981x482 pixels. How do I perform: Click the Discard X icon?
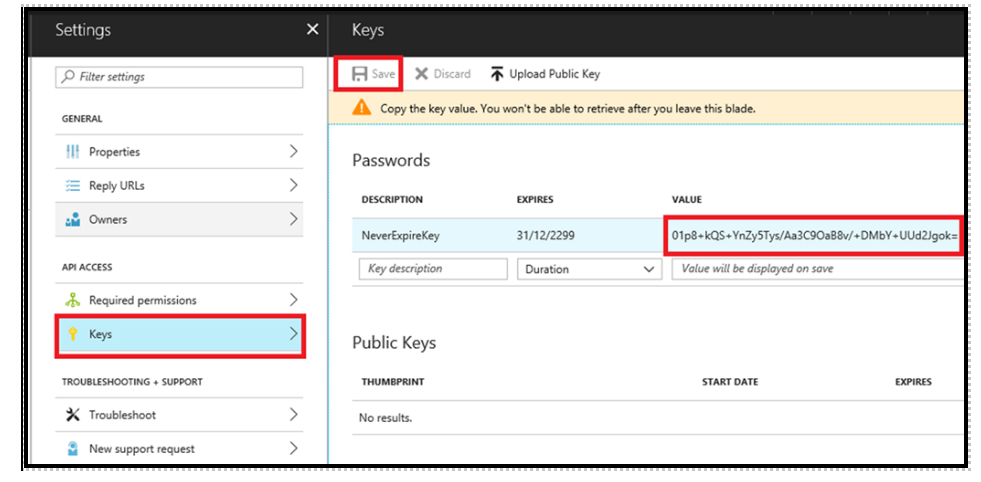pos(422,74)
